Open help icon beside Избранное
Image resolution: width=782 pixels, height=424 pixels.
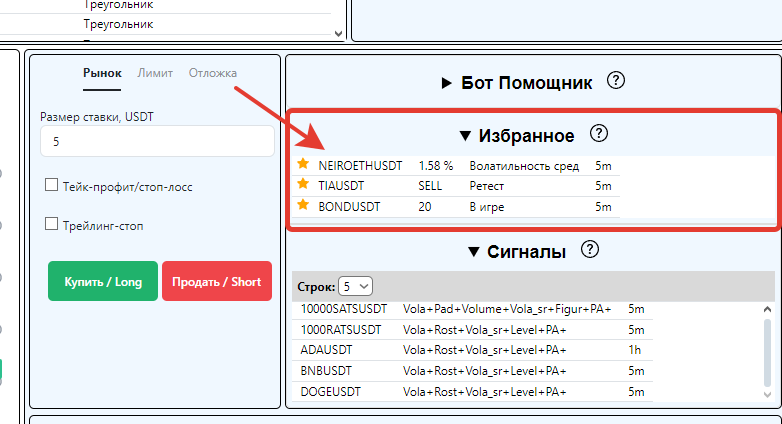click(x=599, y=134)
